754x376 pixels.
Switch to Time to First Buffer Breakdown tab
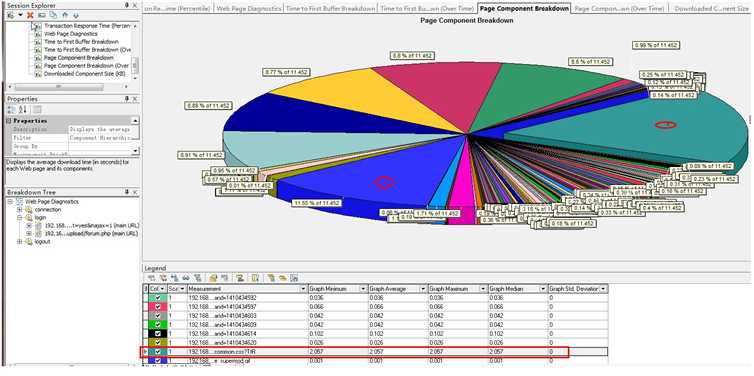pyautogui.click(x=330, y=8)
